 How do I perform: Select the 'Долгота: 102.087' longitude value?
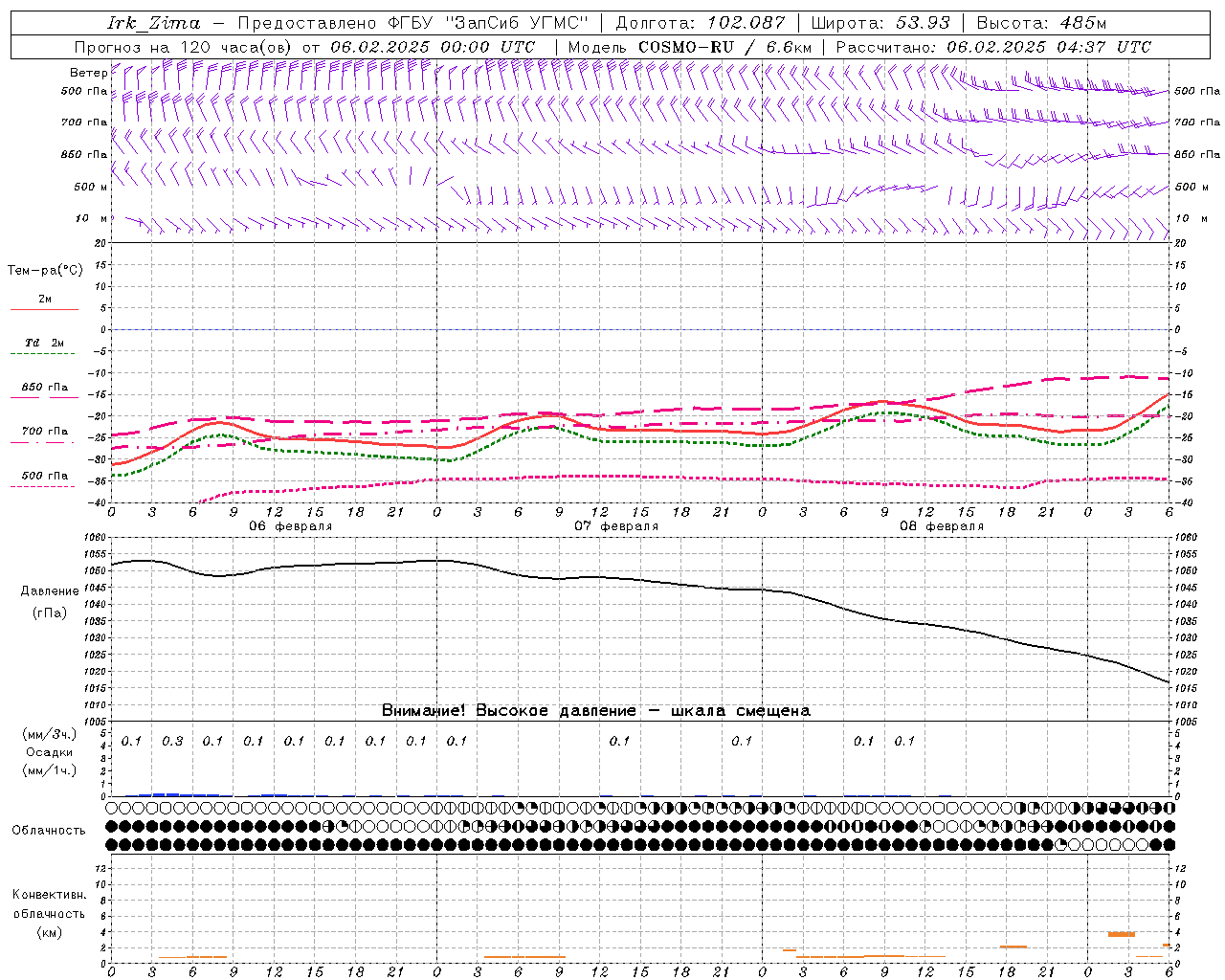tap(701, 23)
